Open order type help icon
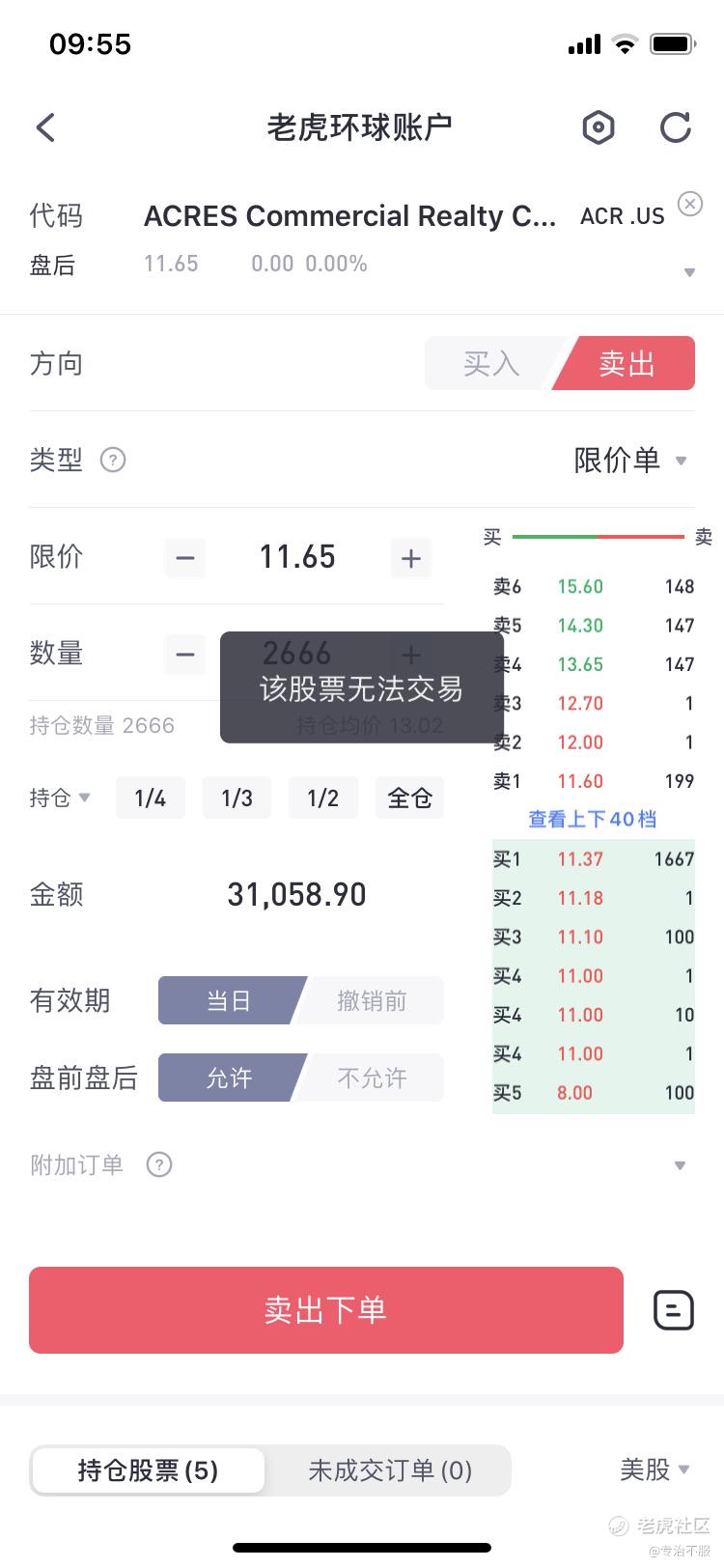 tap(113, 460)
